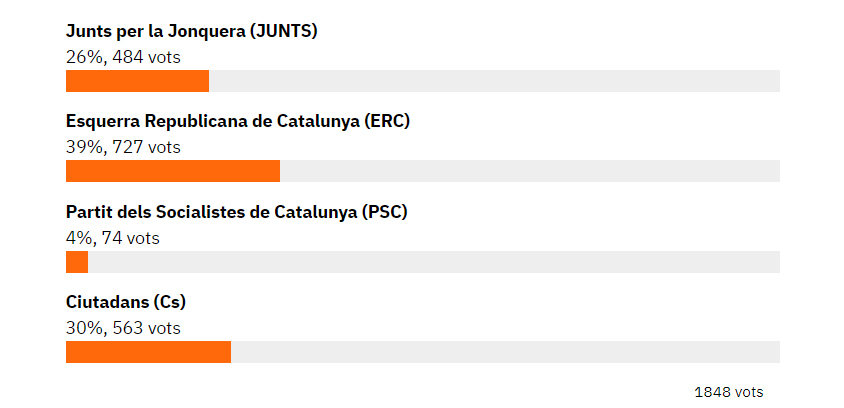This screenshot has height=408, width=844.
Task: Click the 39% percentage figure
Action: click(x=82, y=147)
